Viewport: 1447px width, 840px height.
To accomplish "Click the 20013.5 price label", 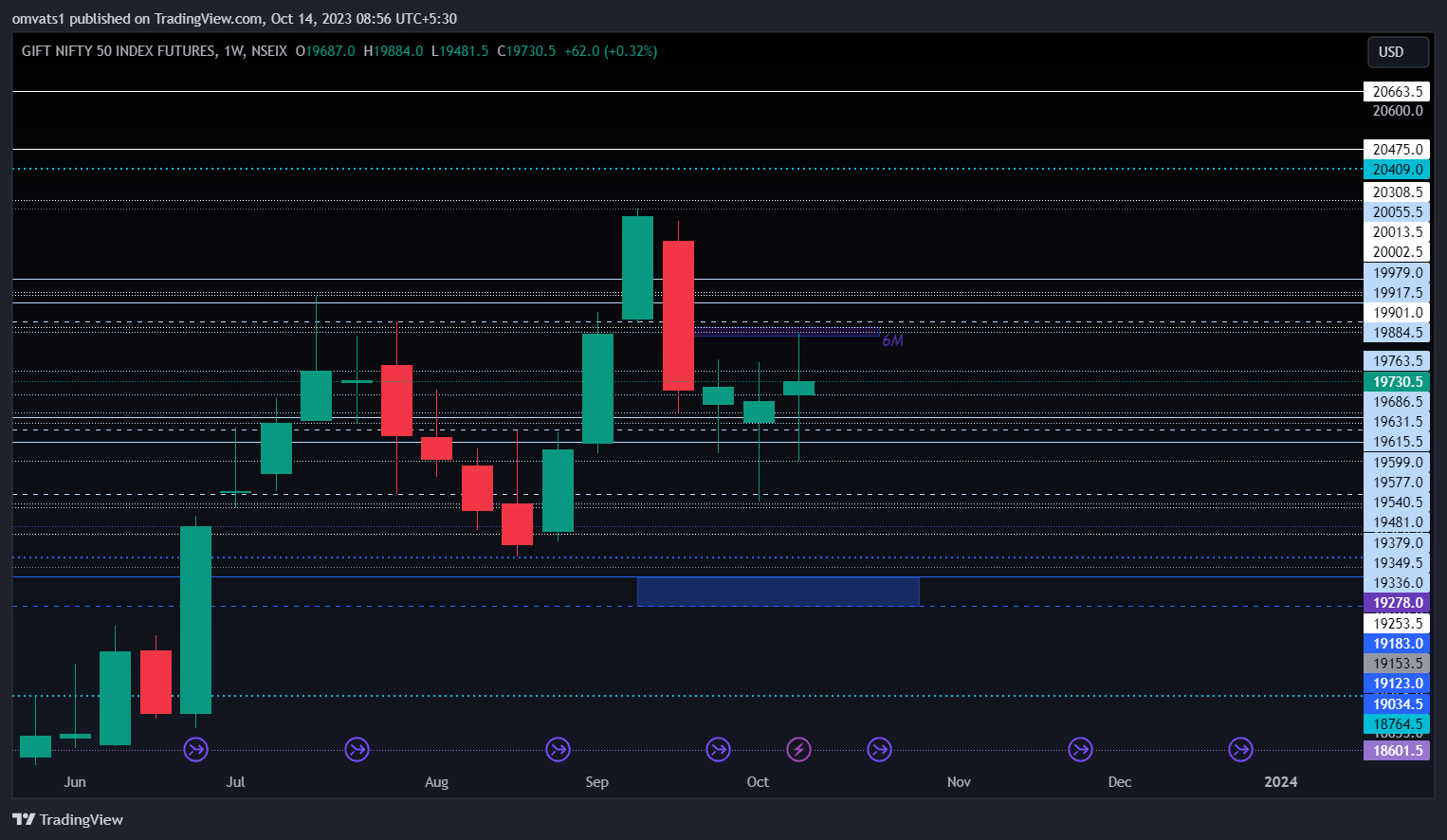I will coord(1397,232).
